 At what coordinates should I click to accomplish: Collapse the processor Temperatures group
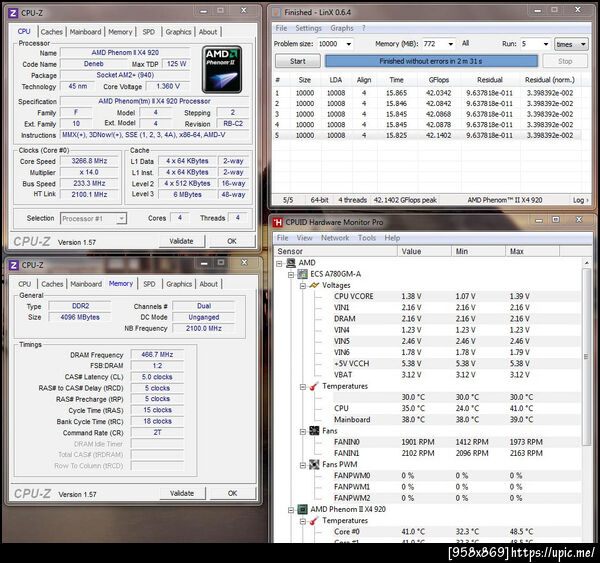click(x=303, y=521)
